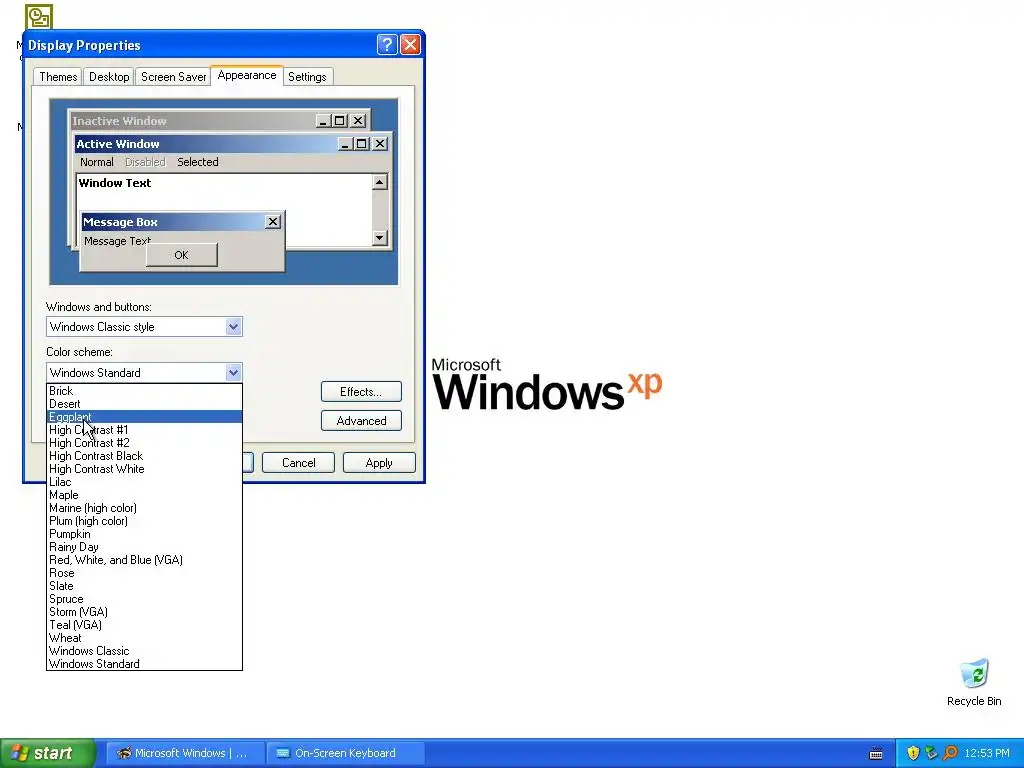Screen dimensions: 1024x768
Task: Switch to On-Screen Keyboard taskbar item
Action: pos(345,753)
